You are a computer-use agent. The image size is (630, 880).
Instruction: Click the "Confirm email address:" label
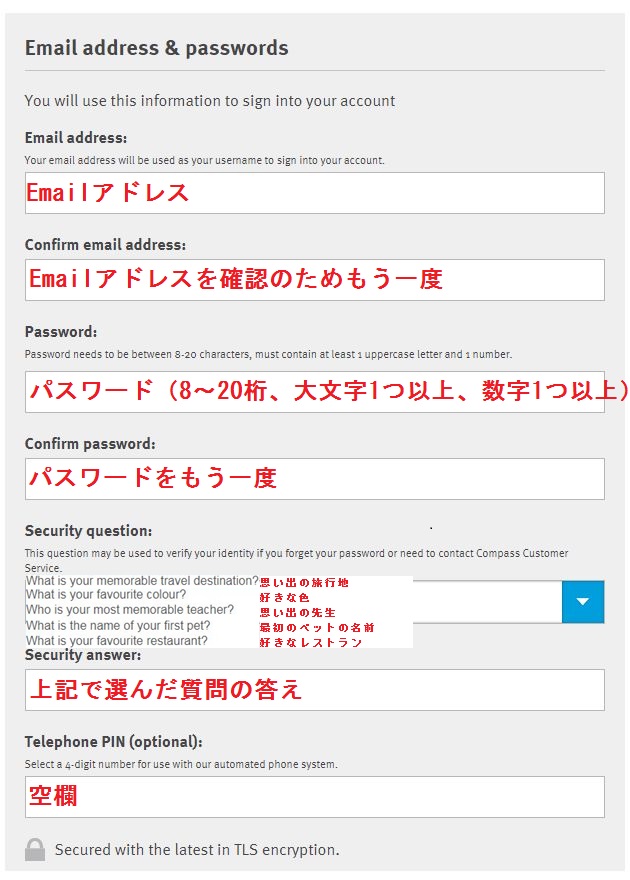click(x=106, y=245)
